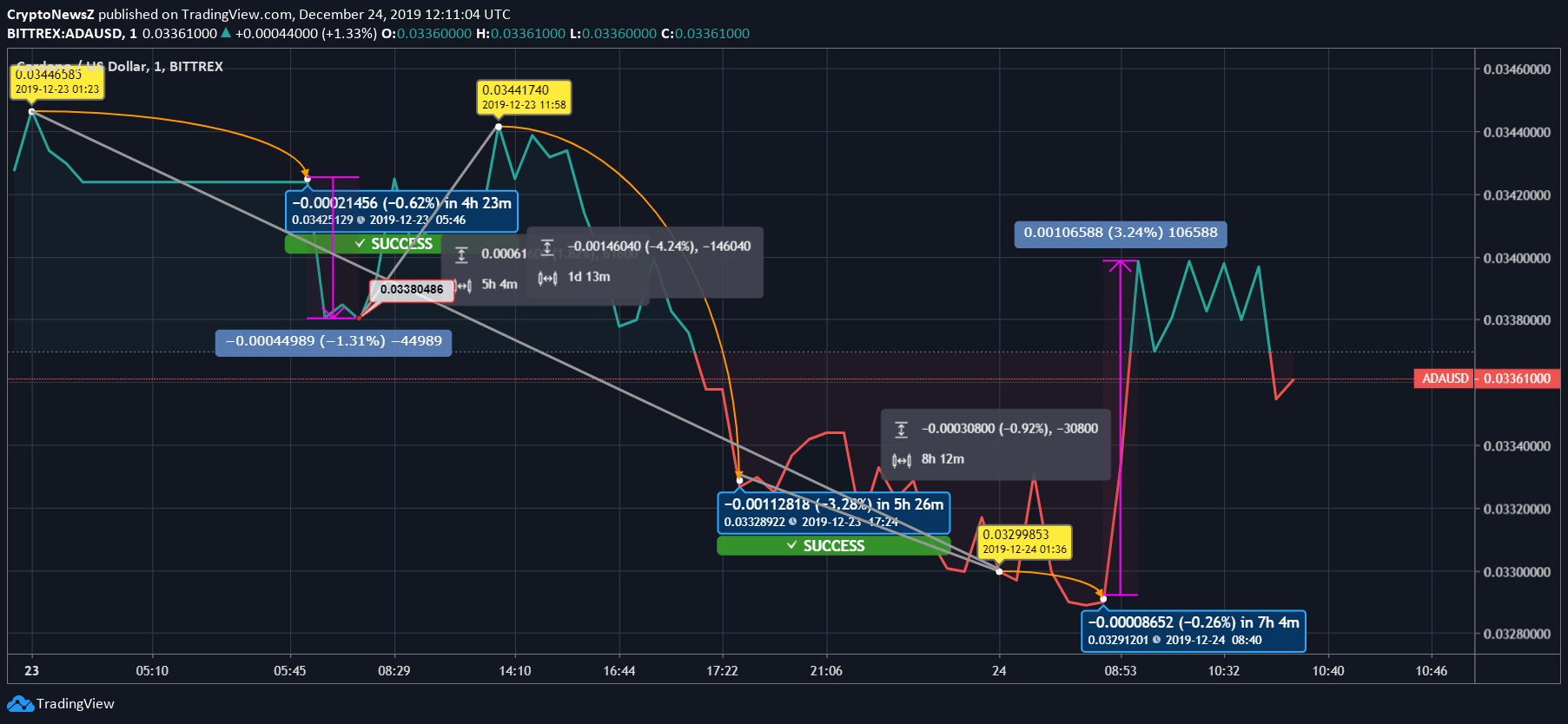Click the 16:44 time axis label
Image resolution: width=1568 pixels, height=724 pixels.
[x=619, y=671]
